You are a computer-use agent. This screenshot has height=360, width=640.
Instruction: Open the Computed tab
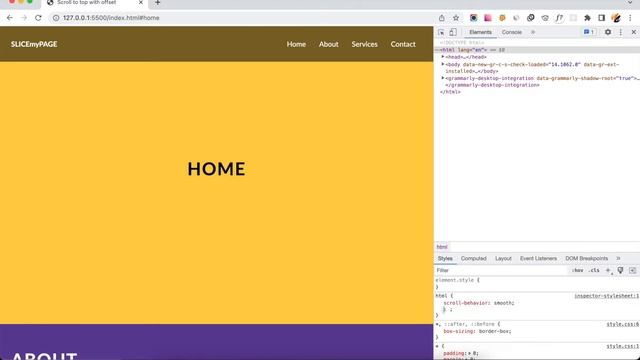[x=473, y=258]
